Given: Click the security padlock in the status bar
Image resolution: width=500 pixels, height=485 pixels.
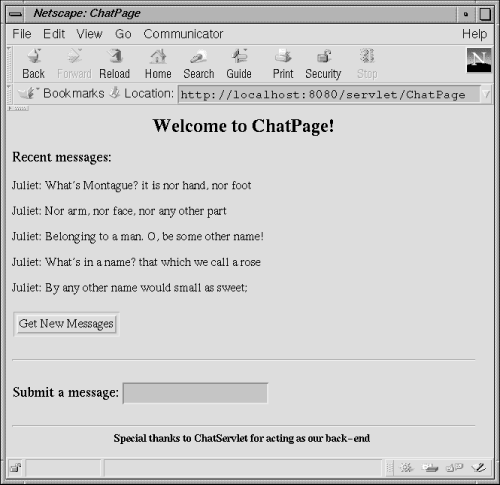Looking at the screenshot, I should click(x=15, y=468).
